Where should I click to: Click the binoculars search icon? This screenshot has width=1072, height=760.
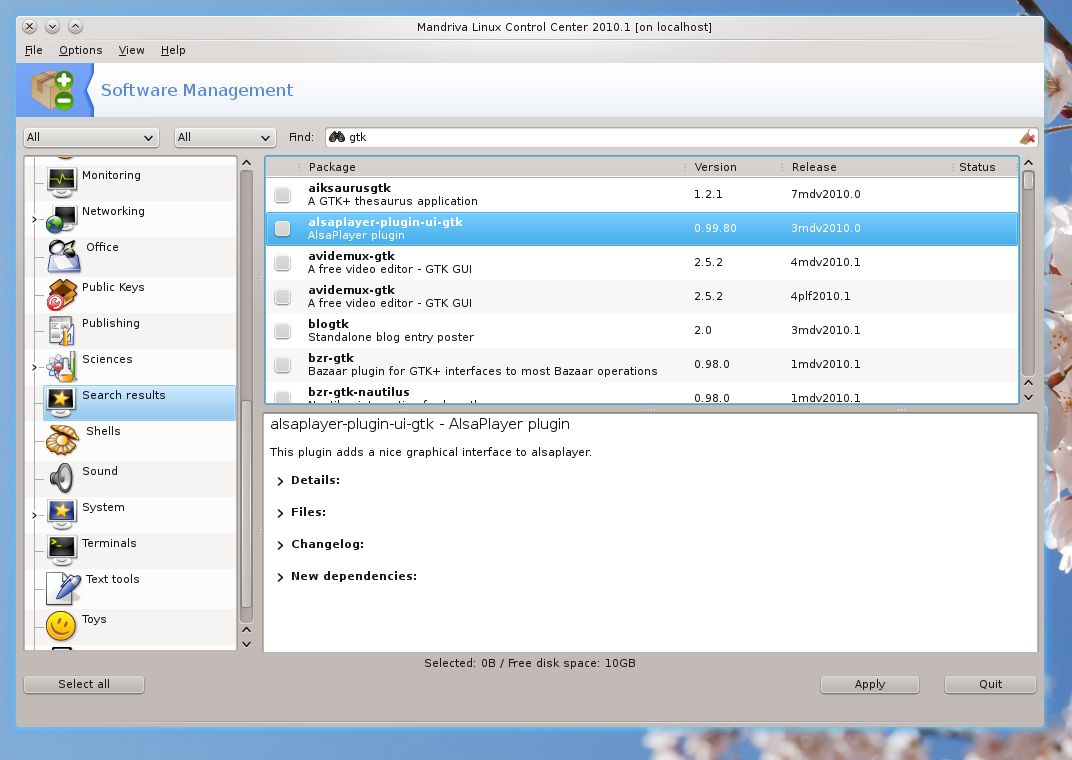[337, 137]
